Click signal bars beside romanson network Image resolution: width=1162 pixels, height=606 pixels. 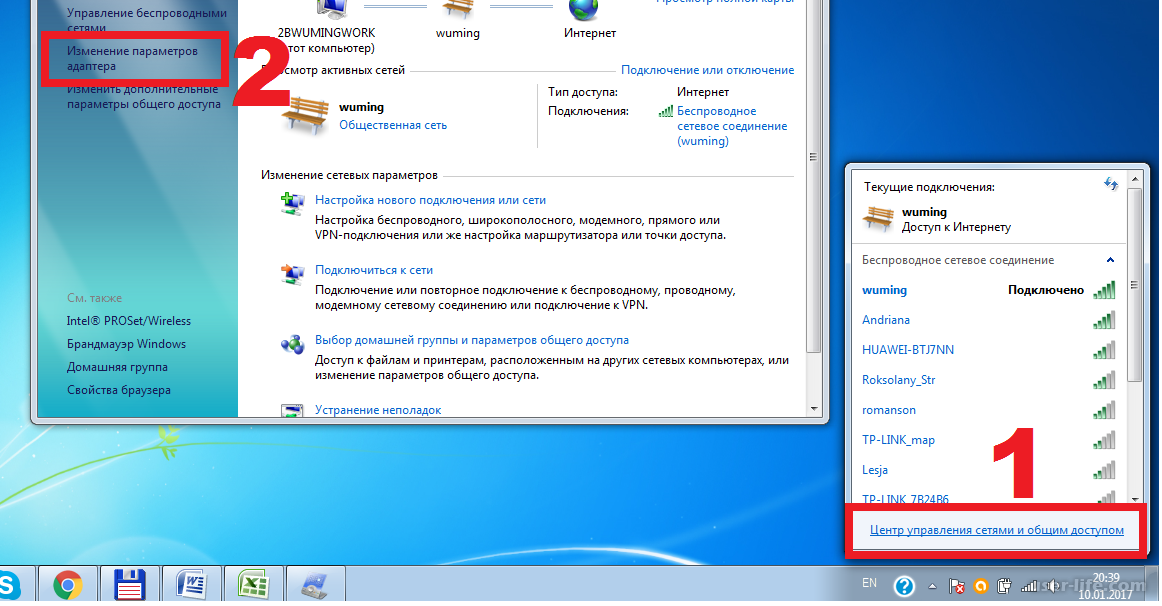pyautogui.click(x=1104, y=410)
